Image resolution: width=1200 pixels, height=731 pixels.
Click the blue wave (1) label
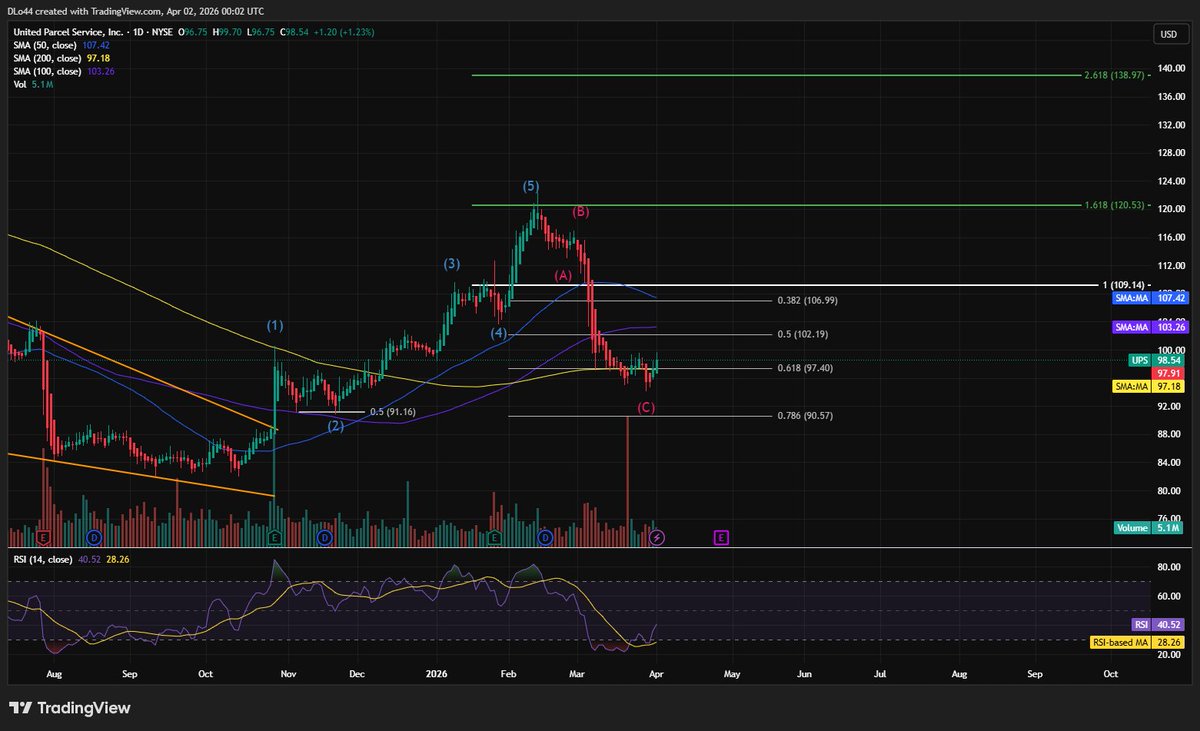click(x=274, y=326)
